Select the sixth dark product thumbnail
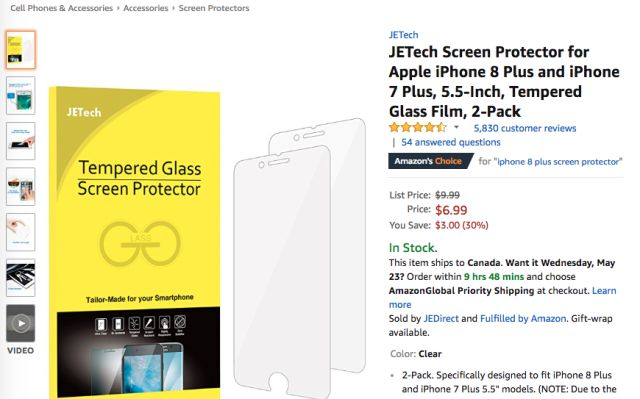The width and height of the screenshot is (640, 399). (20, 277)
